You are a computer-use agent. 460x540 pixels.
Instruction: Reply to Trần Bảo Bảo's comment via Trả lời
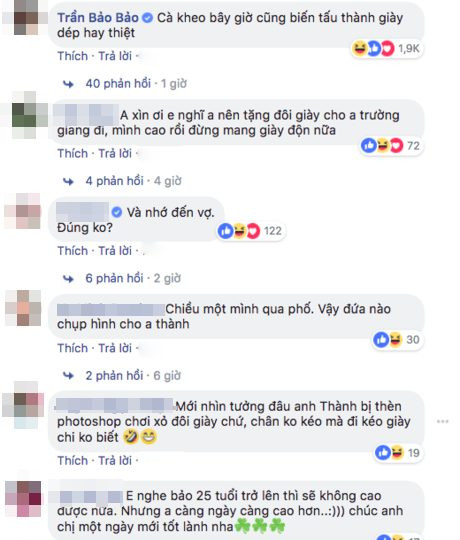point(115,56)
